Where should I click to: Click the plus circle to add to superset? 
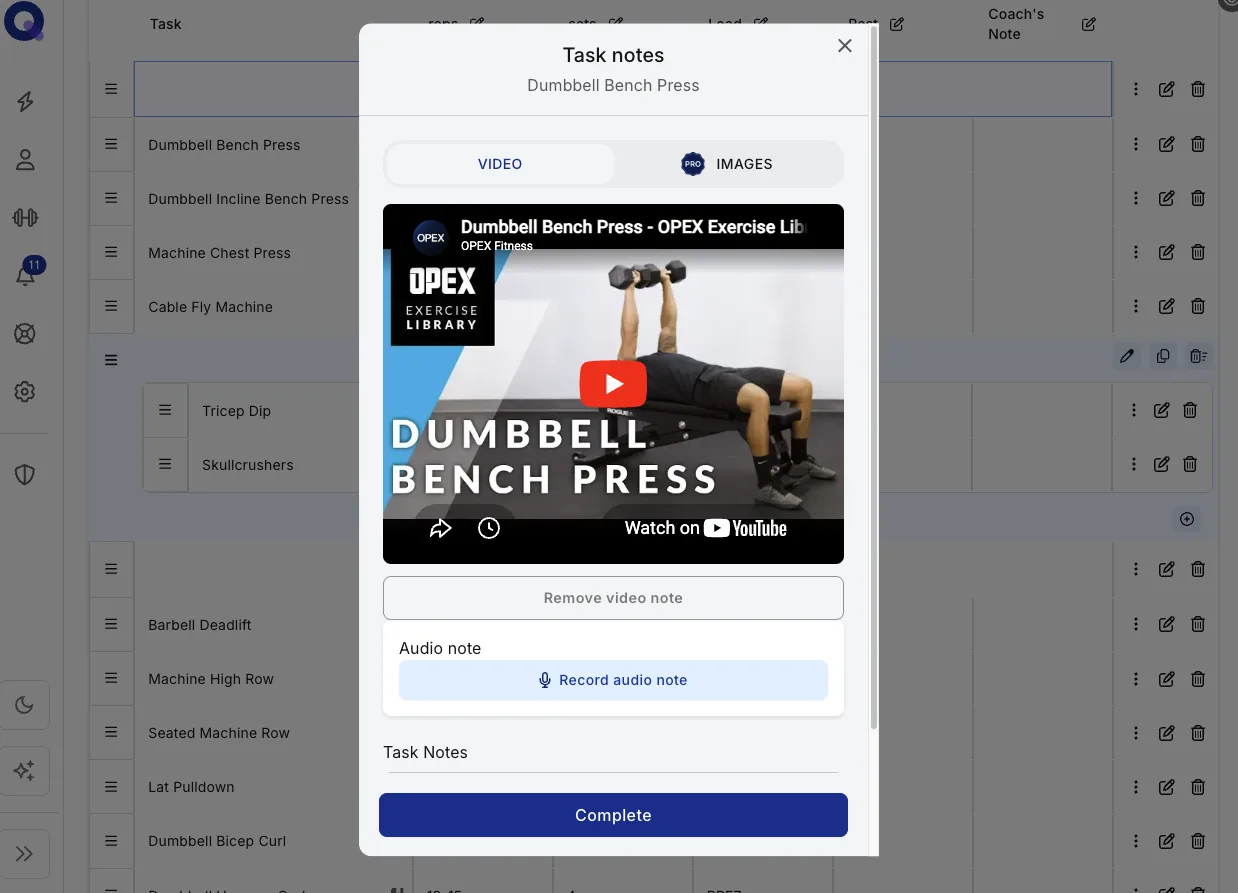(x=1187, y=519)
